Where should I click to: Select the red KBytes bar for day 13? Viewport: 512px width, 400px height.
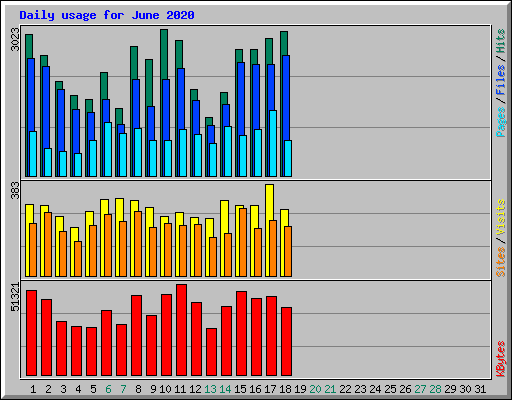tap(211, 352)
